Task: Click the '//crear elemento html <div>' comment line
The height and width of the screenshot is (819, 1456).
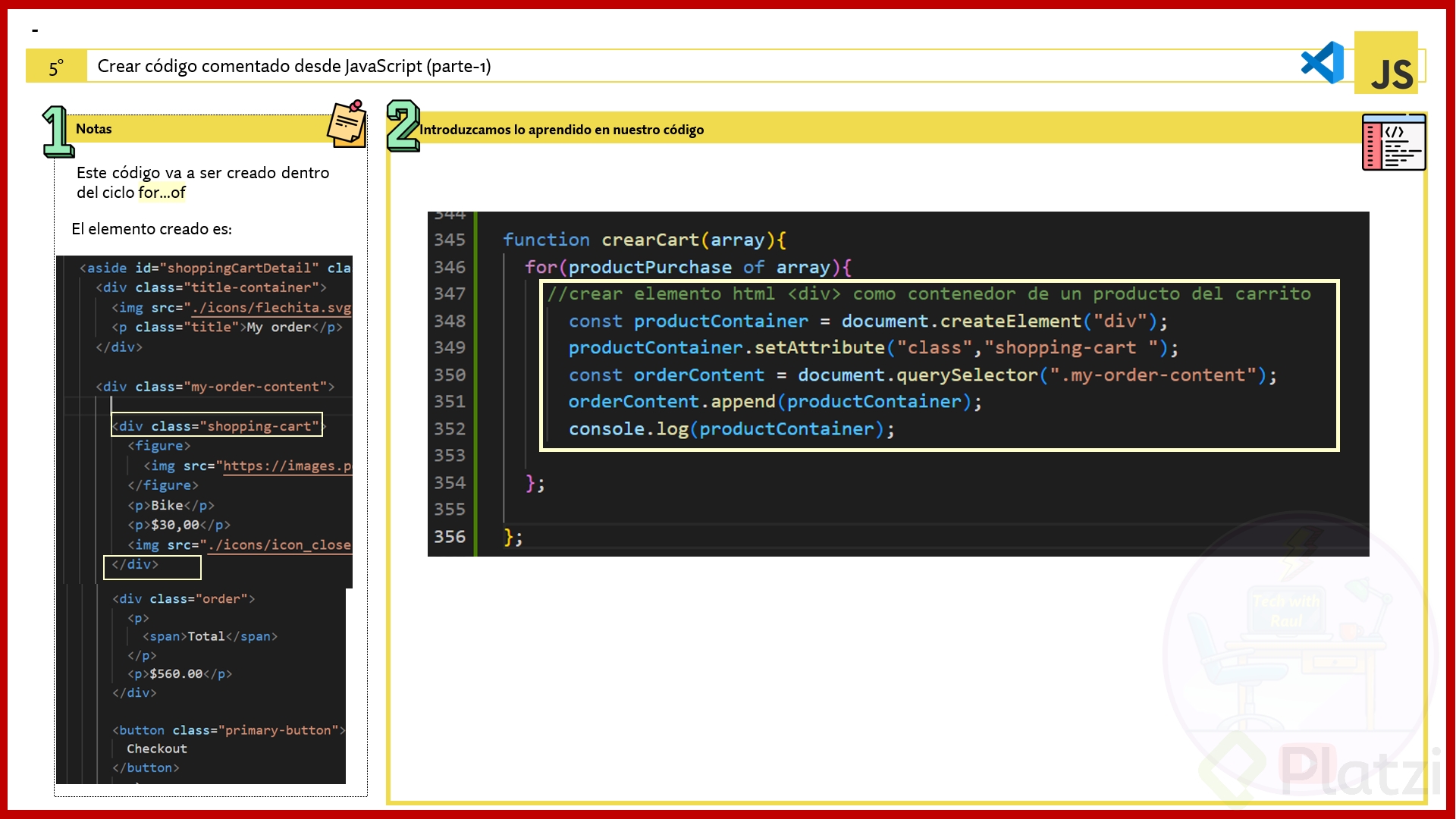Action: tap(929, 294)
